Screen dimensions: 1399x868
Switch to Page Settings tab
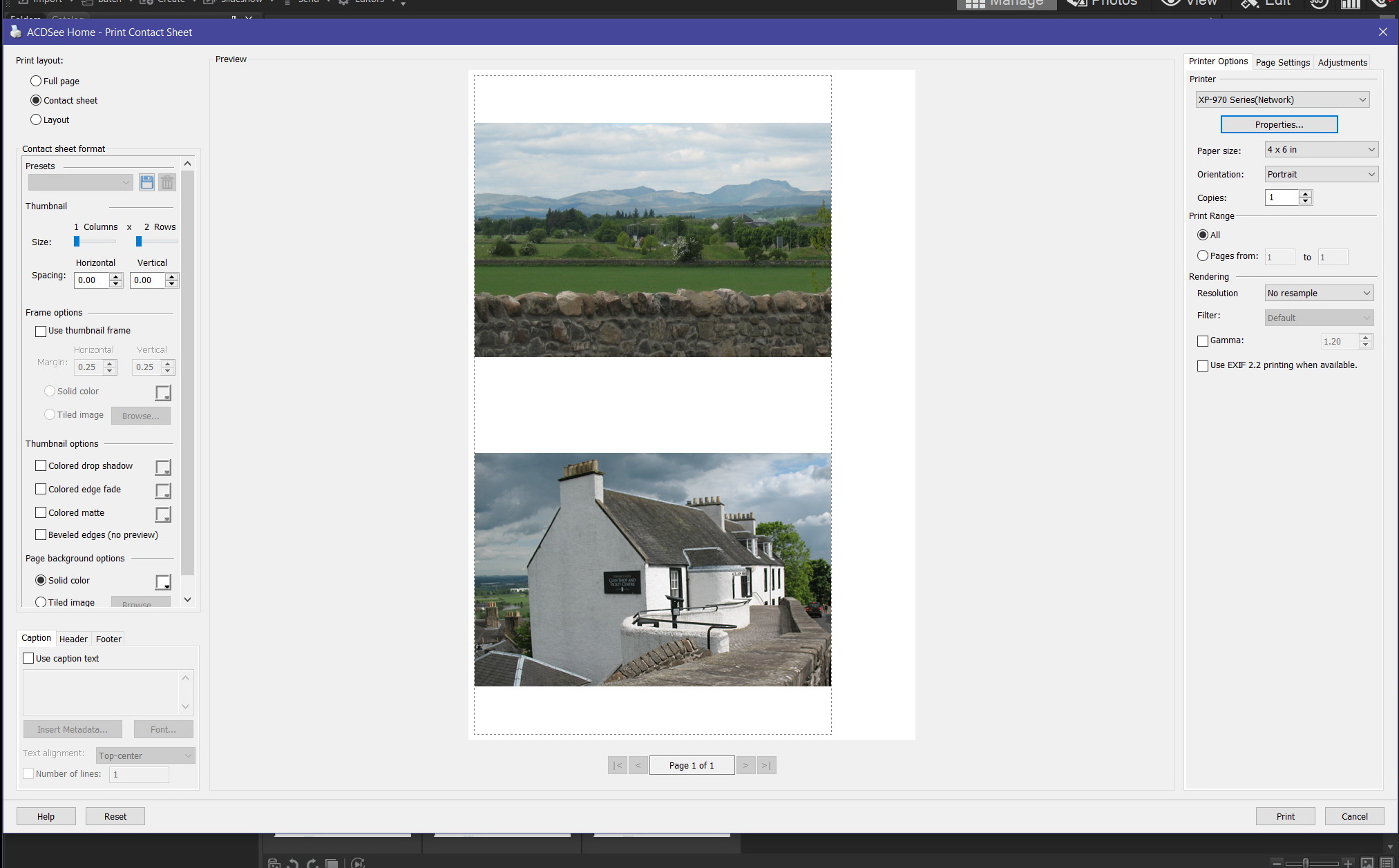point(1282,62)
